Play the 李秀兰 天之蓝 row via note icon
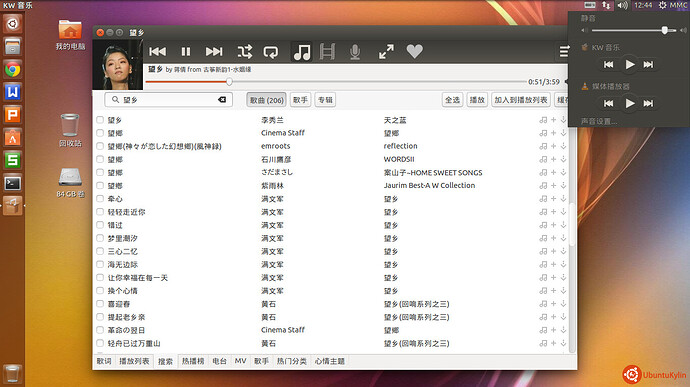 543,120
